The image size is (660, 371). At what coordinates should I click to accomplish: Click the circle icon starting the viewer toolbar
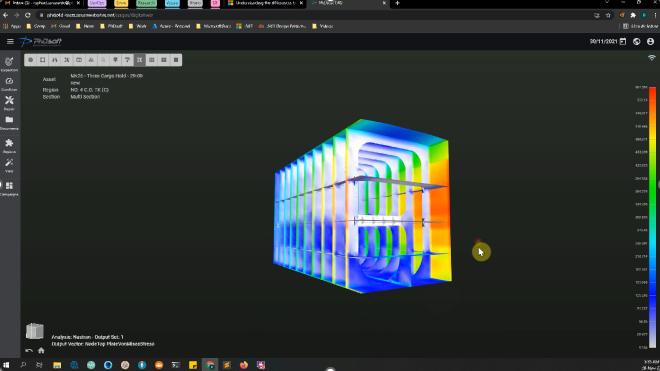(x=30, y=60)
